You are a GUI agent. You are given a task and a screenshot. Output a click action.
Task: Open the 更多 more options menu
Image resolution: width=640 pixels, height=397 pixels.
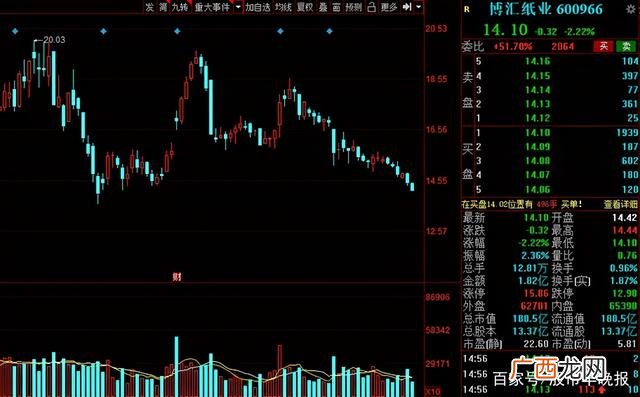pos(389,7)
